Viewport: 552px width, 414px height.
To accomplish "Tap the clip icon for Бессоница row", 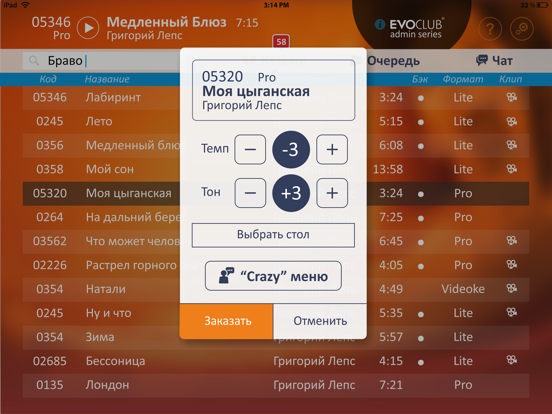I will (x=511, y=360).
